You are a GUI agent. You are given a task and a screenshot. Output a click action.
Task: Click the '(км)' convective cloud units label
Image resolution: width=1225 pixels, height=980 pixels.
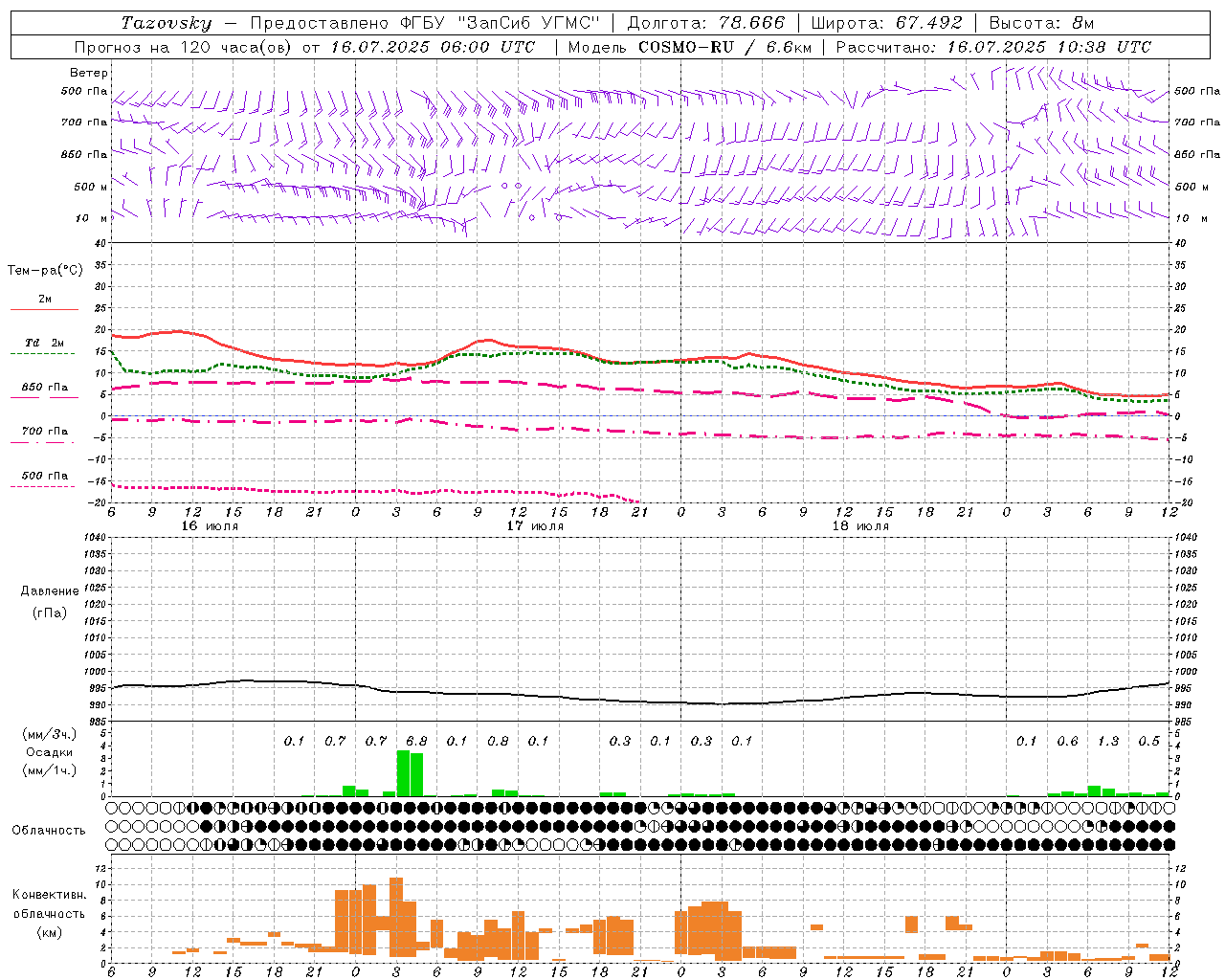pos(49,932)
